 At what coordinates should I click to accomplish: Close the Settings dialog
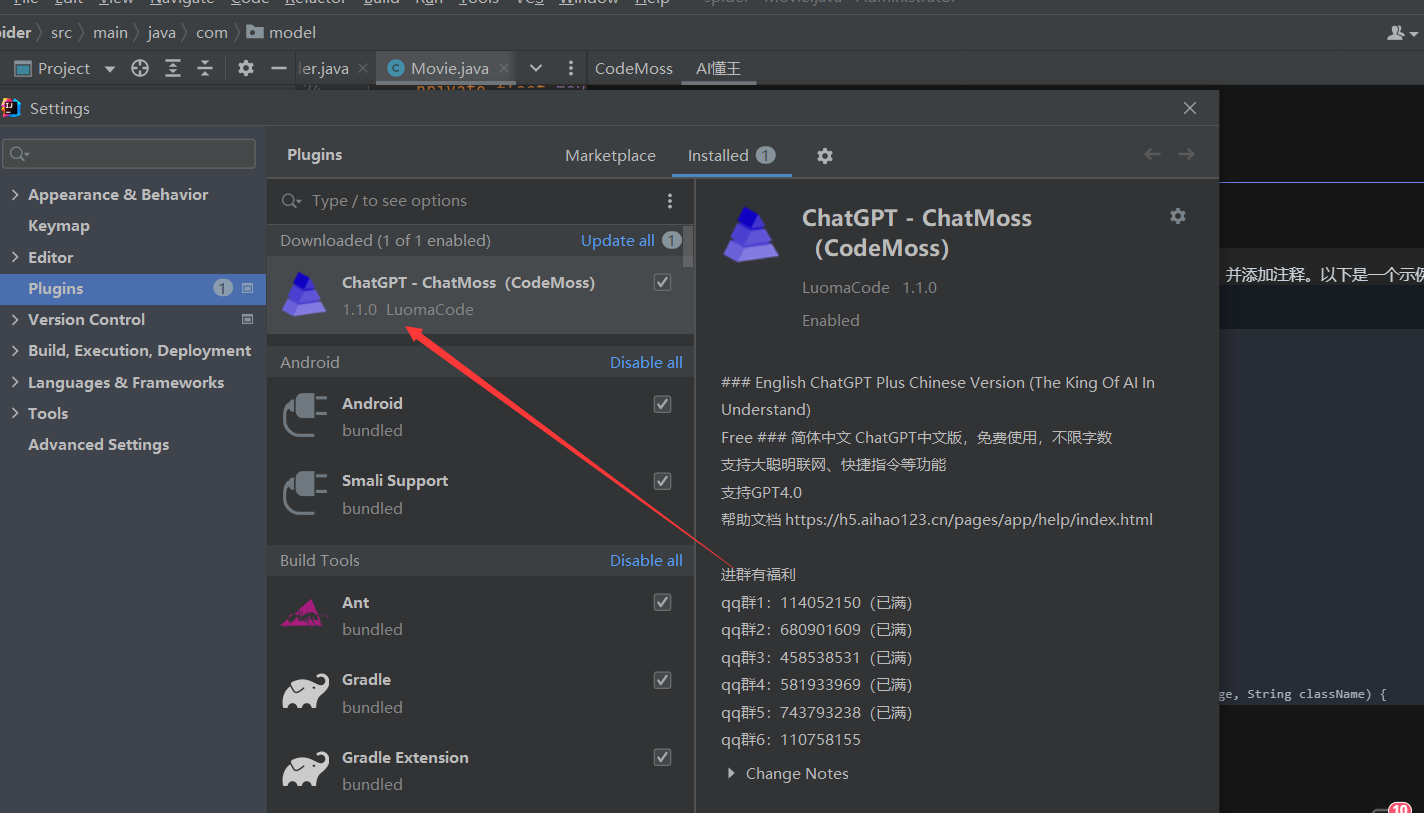(x=1190, y=108)
